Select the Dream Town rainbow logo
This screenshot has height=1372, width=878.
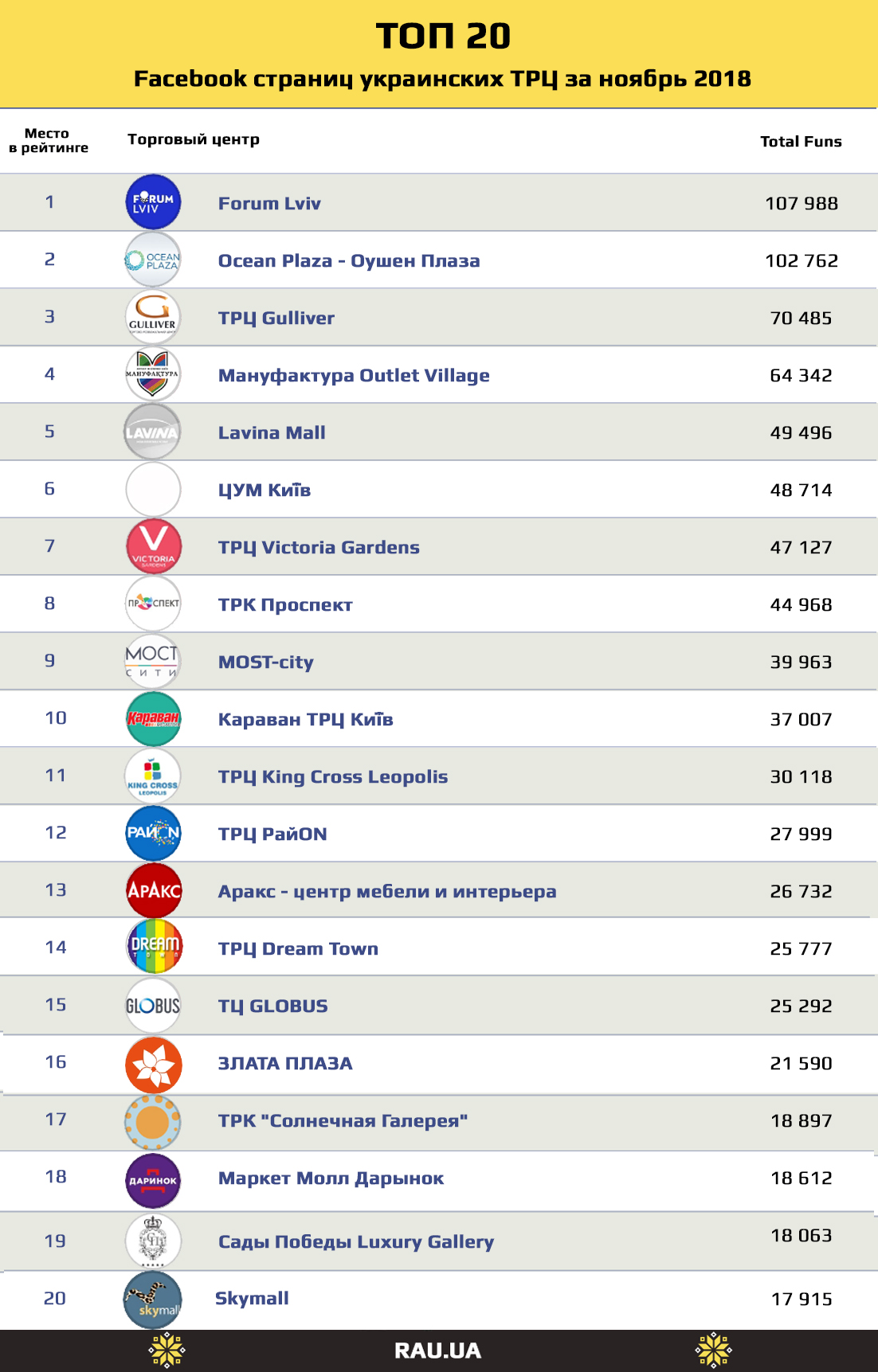pyautogui.click(x=154, y=946)
